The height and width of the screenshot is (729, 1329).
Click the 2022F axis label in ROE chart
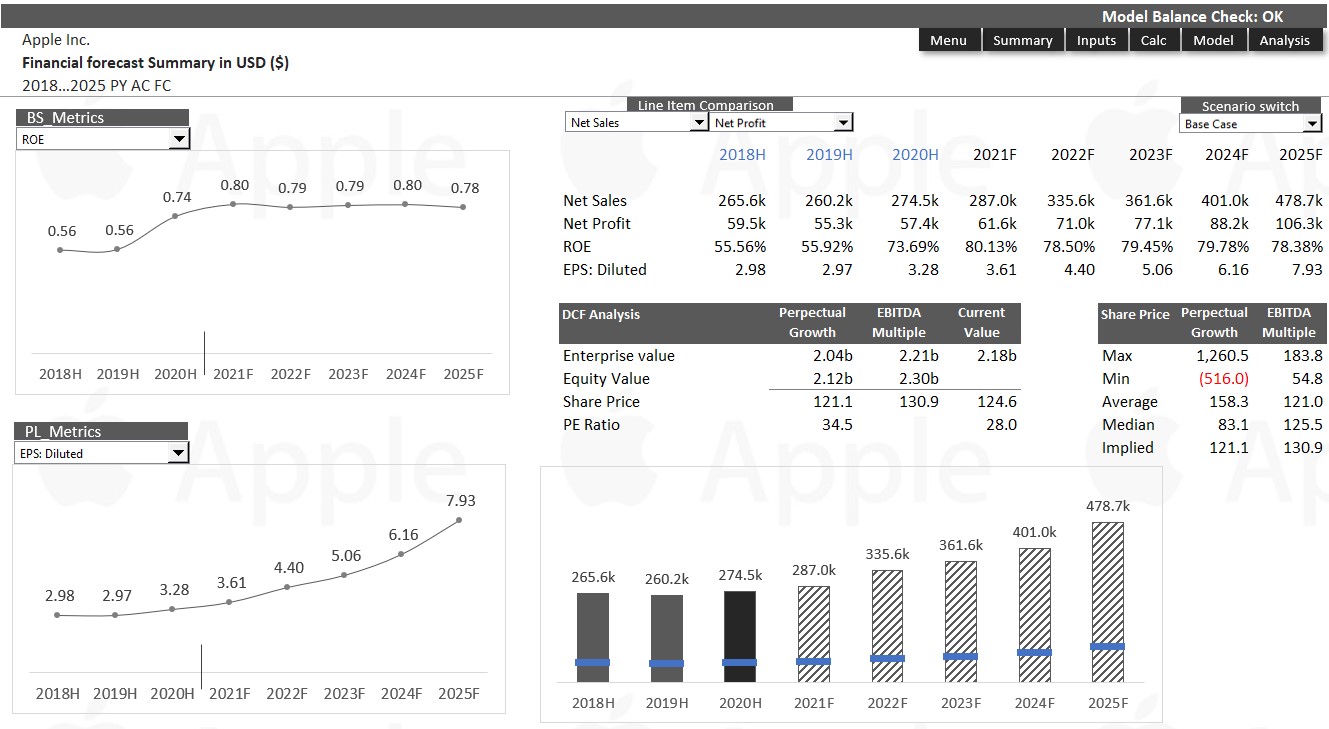pos(291,374)
